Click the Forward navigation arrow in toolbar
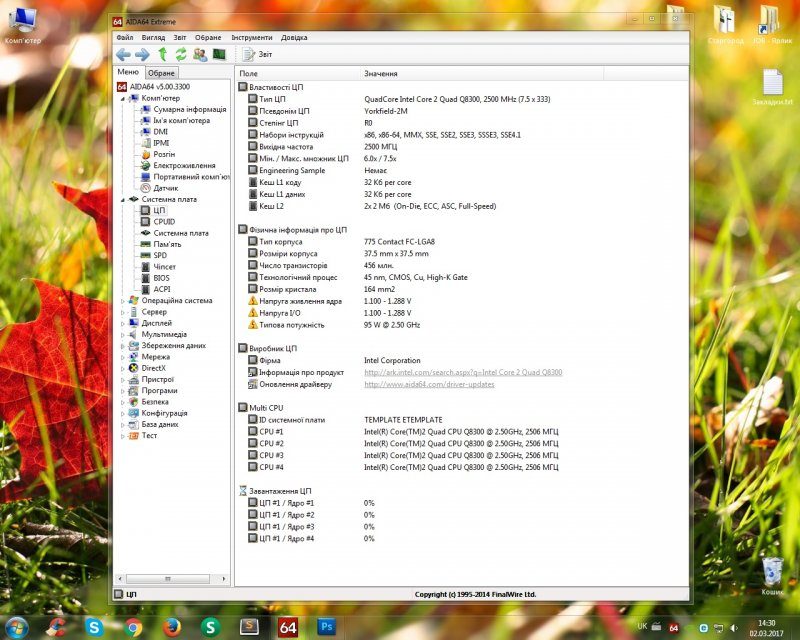This screenshot has width=800, height=640. [x=141, y=54]
